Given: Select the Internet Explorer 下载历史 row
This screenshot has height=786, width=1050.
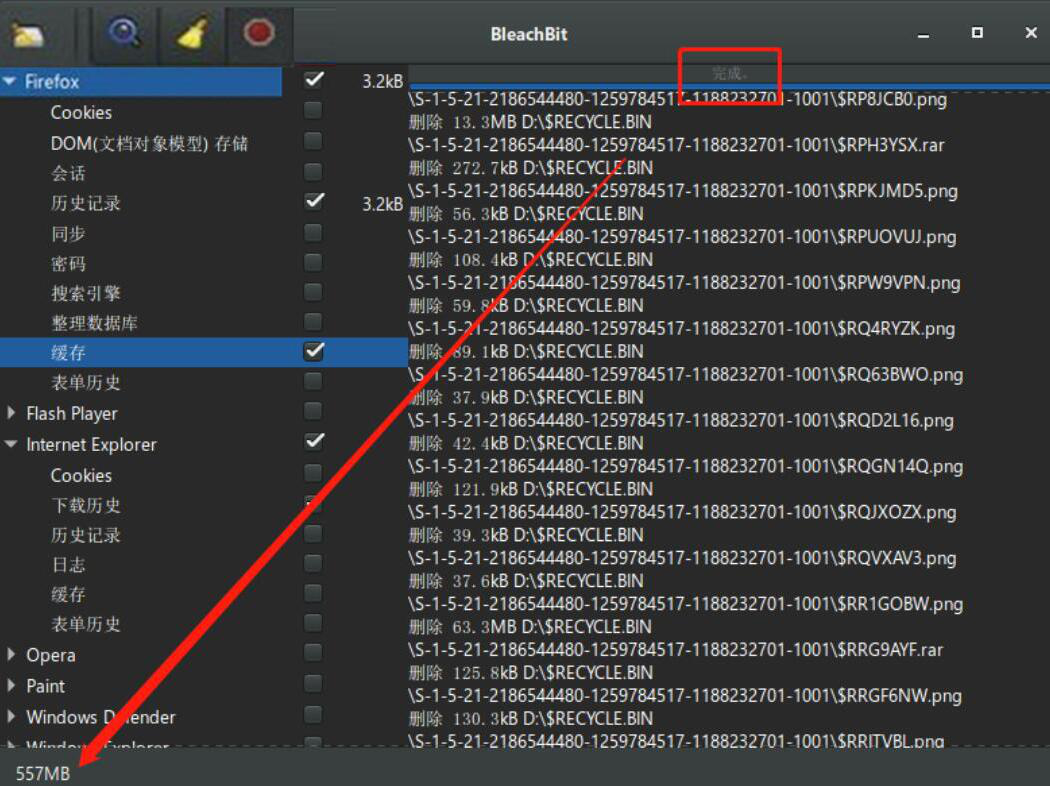Looking at the screenshot, I should coord(204,505).
